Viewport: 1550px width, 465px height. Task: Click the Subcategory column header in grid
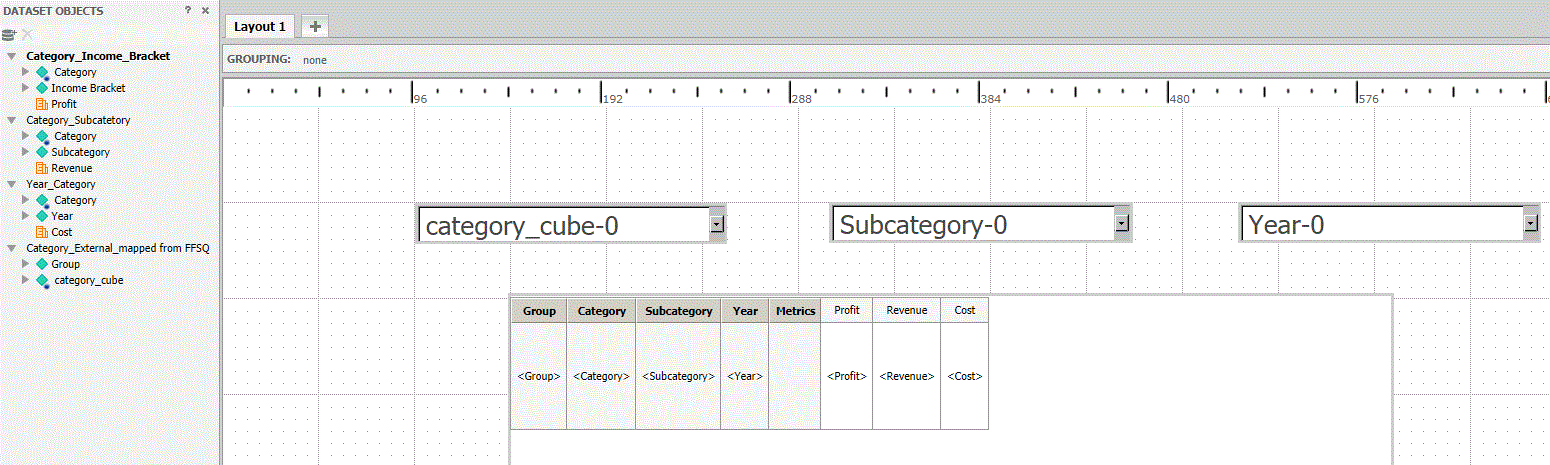click(678, 311)
